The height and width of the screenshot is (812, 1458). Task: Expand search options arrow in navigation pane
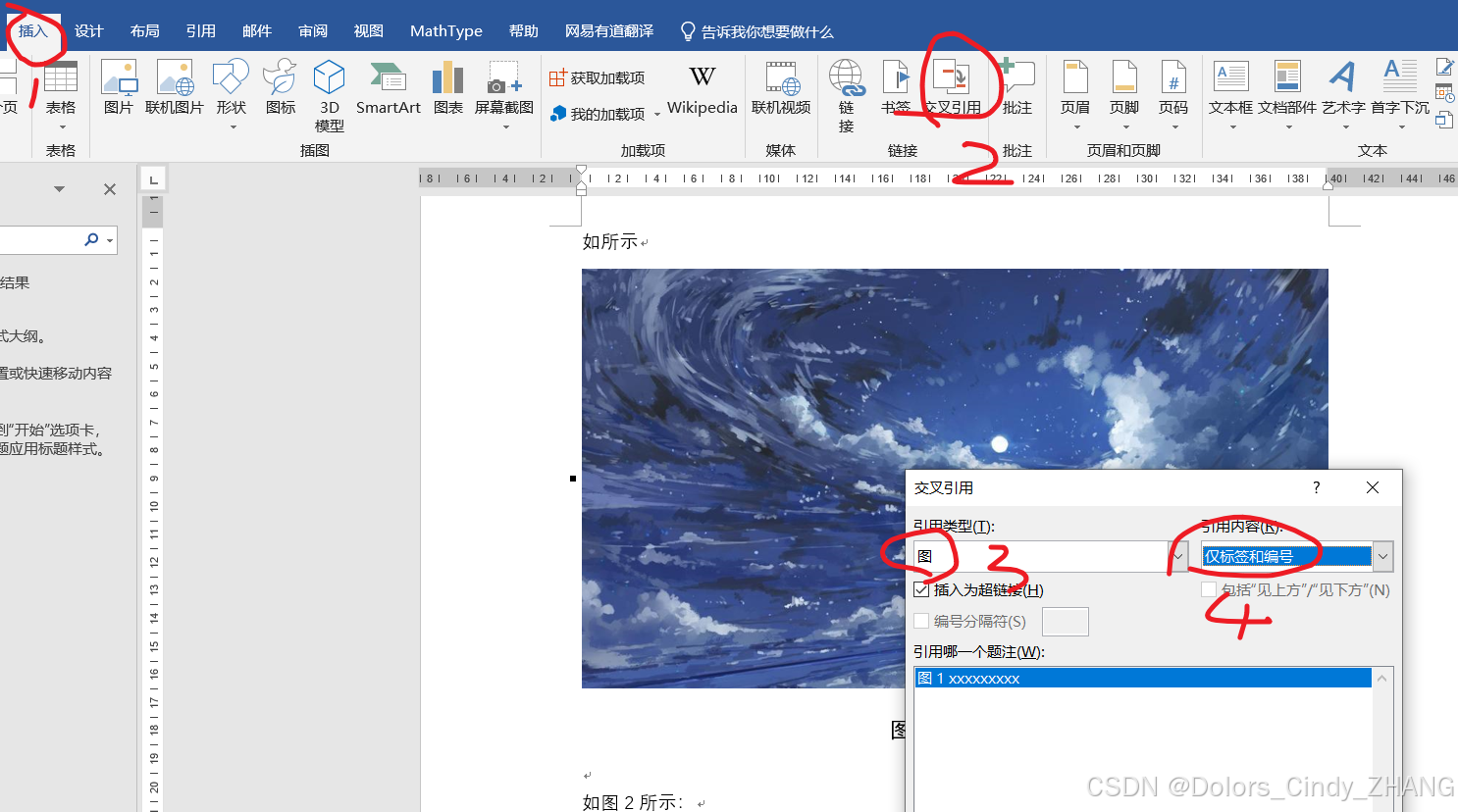[x=110, y=240]
